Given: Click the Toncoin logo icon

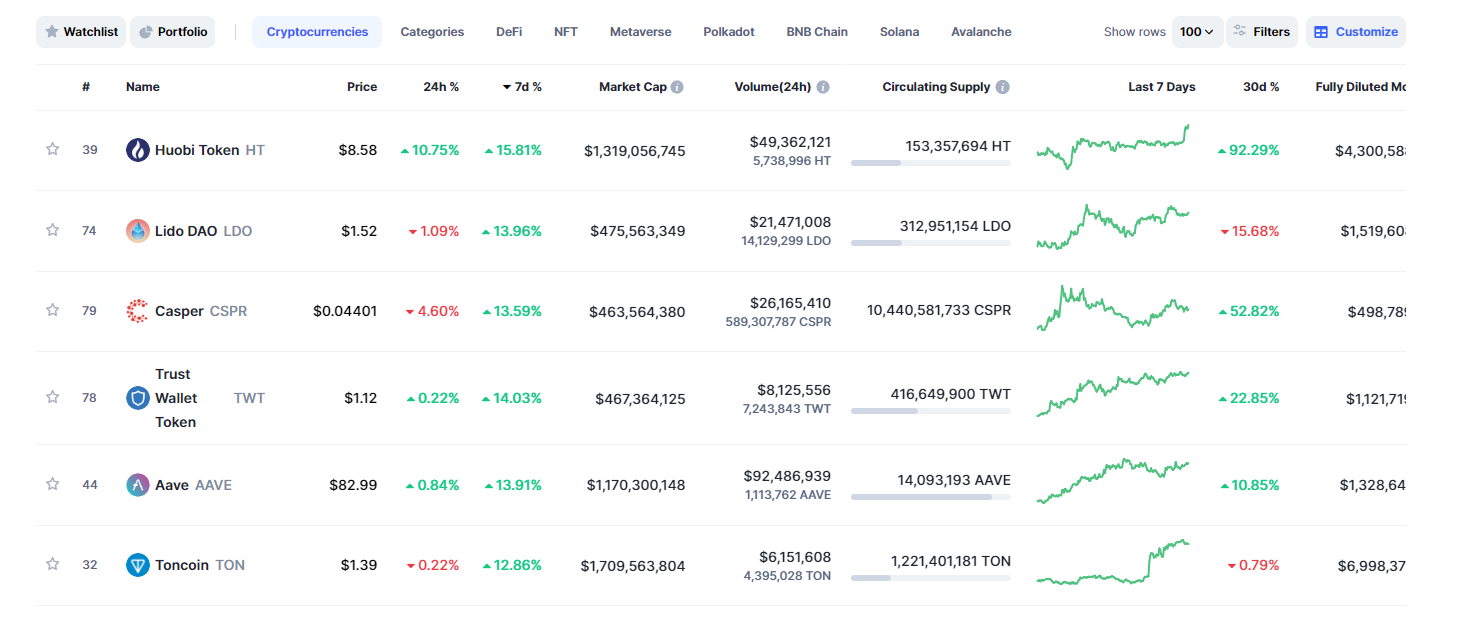Looking at the screenshot, I should [x=138, y=565].
